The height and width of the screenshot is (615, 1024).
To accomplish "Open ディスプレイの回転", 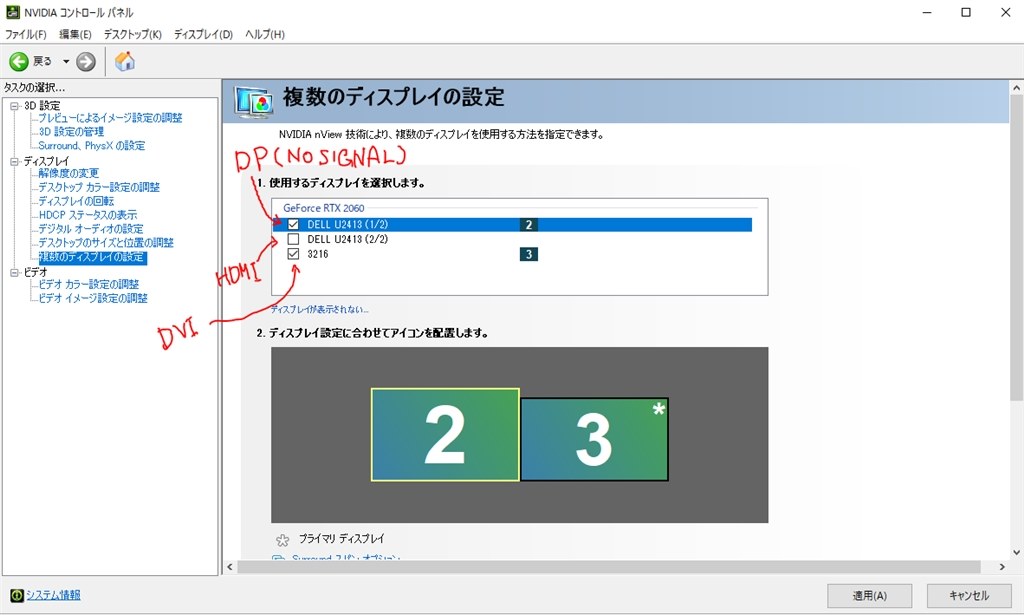I will pyautogui.click(x=76, y=201).
